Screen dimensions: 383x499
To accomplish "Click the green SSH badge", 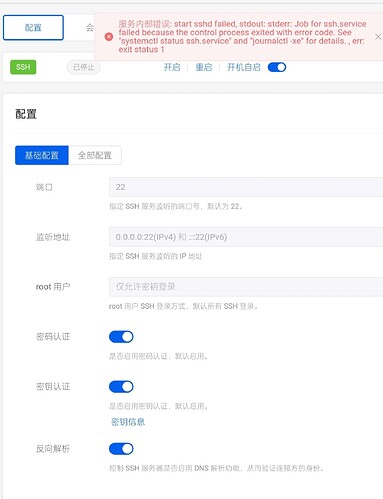I will click(23, 67).
